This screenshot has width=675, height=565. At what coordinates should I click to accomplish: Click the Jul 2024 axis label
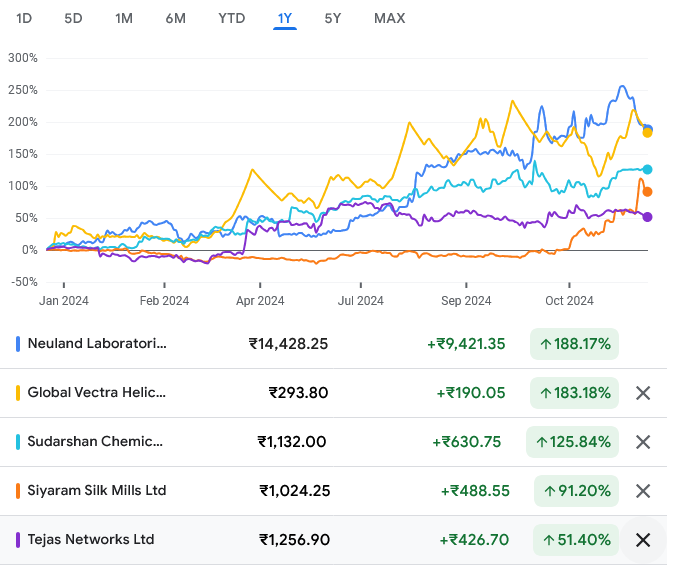point(360,301)
